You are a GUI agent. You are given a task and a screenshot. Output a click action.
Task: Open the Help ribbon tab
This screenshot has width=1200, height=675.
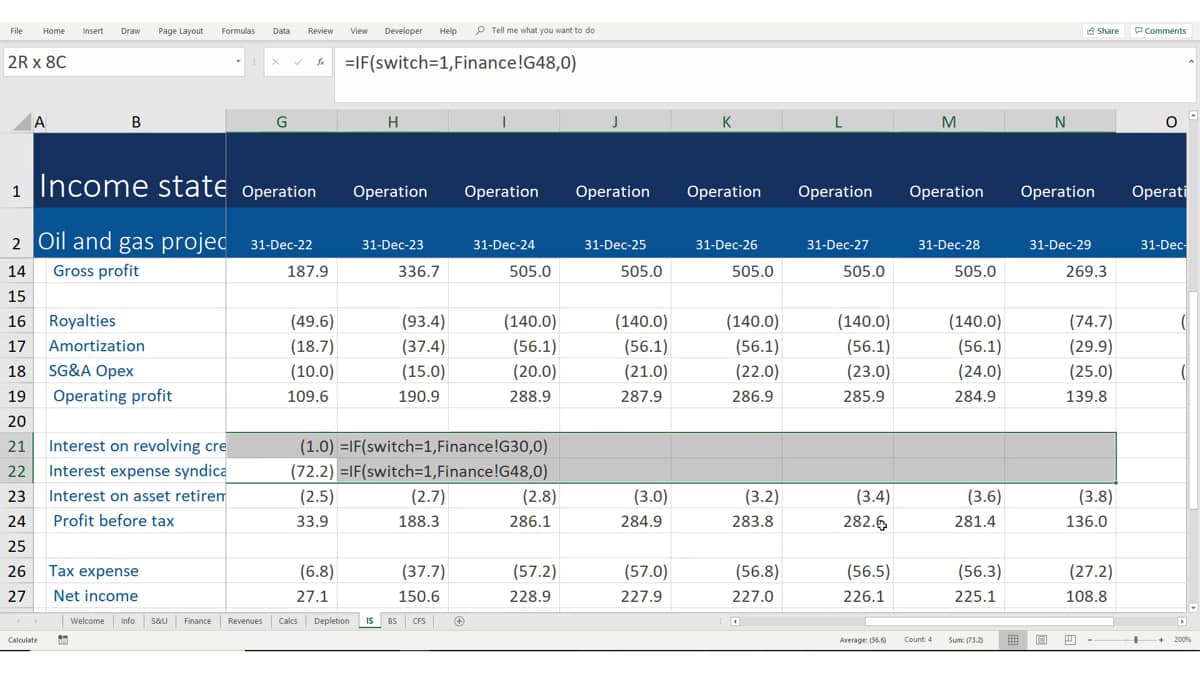click(449, 31)
